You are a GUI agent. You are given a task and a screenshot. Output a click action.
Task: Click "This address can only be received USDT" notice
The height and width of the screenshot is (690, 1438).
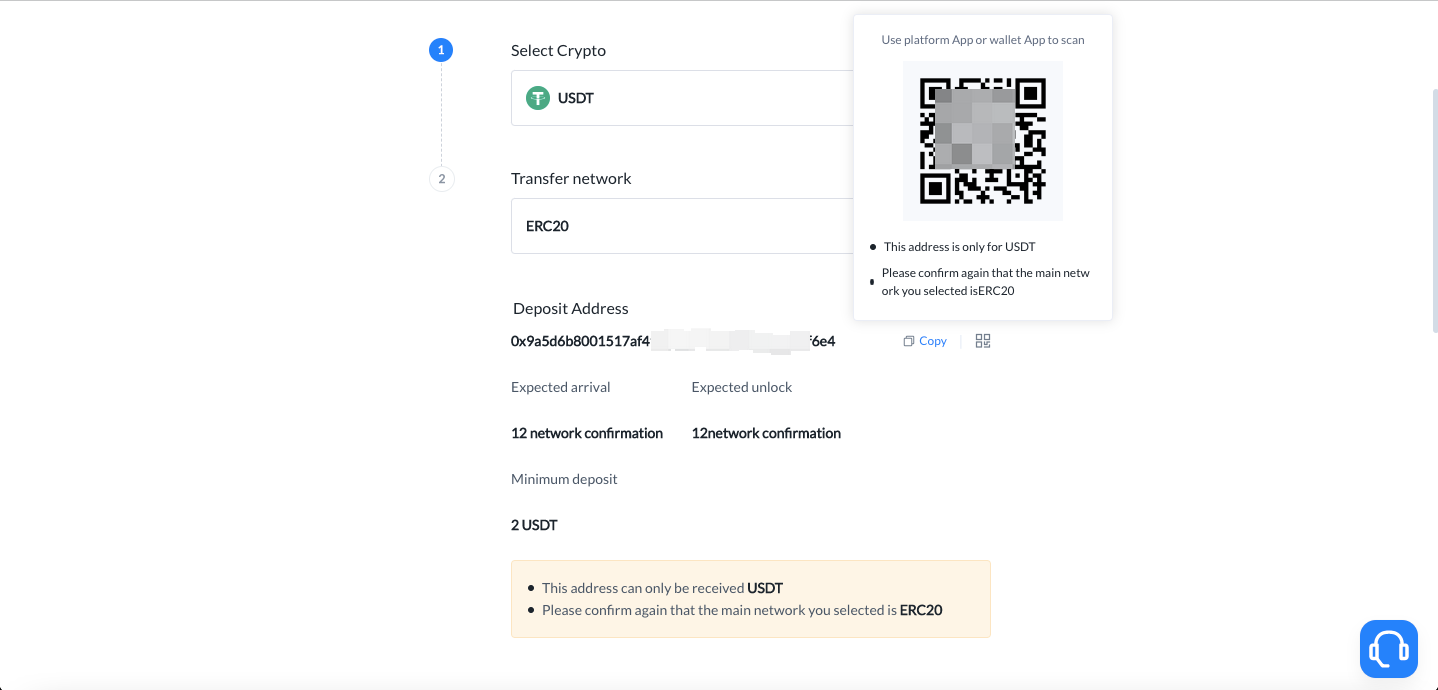pyautogui.click(x=662, y=588)
